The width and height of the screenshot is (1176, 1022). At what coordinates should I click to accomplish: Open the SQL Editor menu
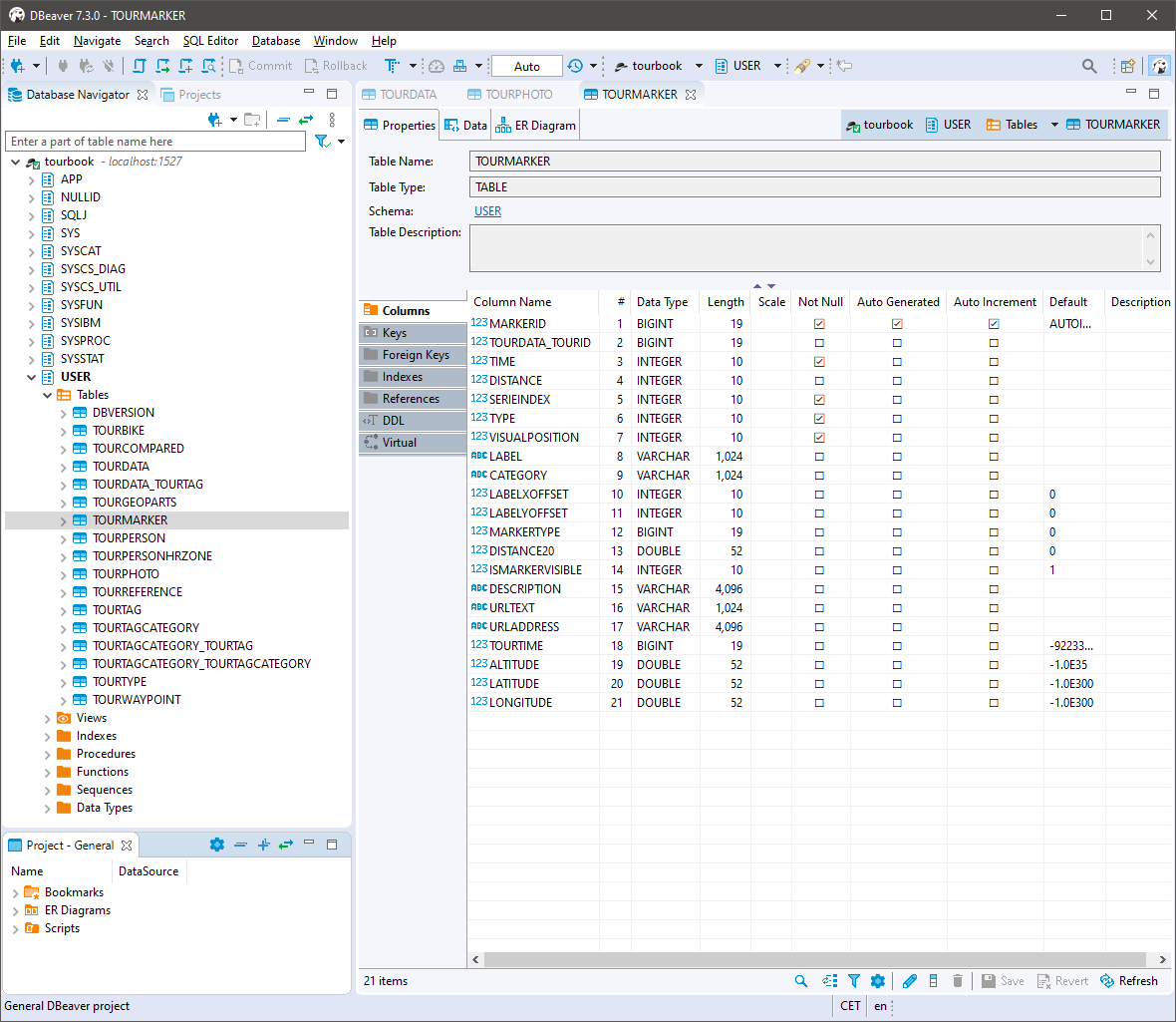[210, 41]
